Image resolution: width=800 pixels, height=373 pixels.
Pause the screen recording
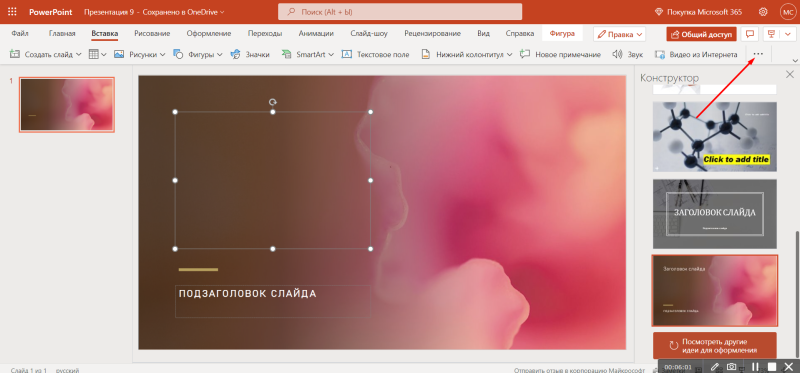pyautogui.click(x=756, y=366)
